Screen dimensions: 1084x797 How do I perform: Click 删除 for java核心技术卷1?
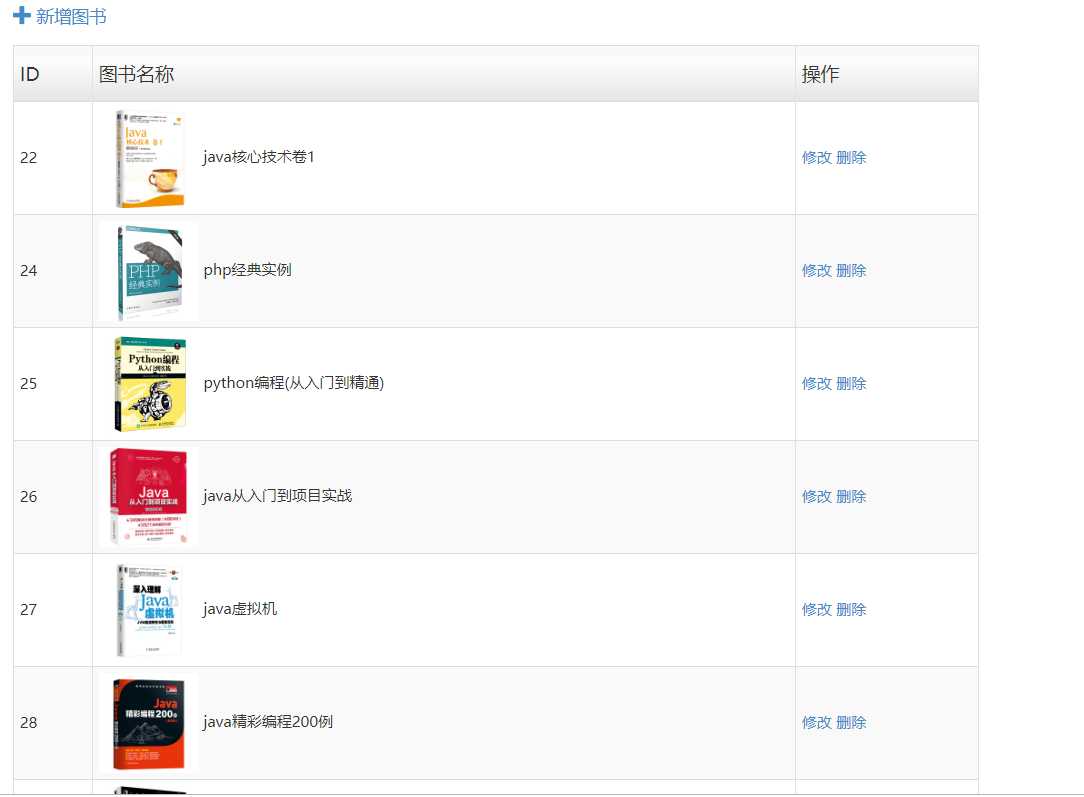(x=851, y=158)
